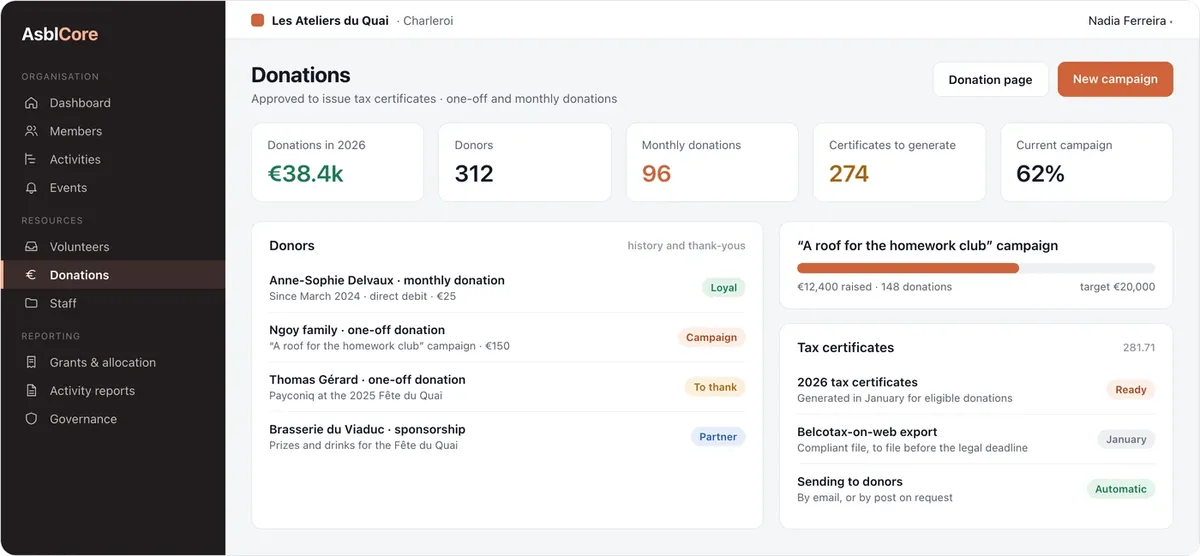
Task: Click the orange organisation square icon
Action: point(258,20)
